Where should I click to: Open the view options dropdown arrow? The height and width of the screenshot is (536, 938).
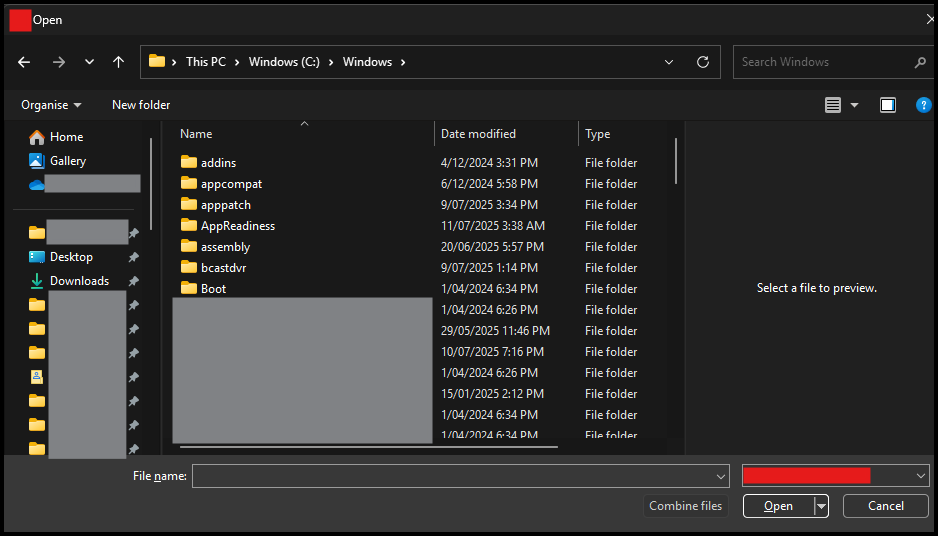click(854, 105)
